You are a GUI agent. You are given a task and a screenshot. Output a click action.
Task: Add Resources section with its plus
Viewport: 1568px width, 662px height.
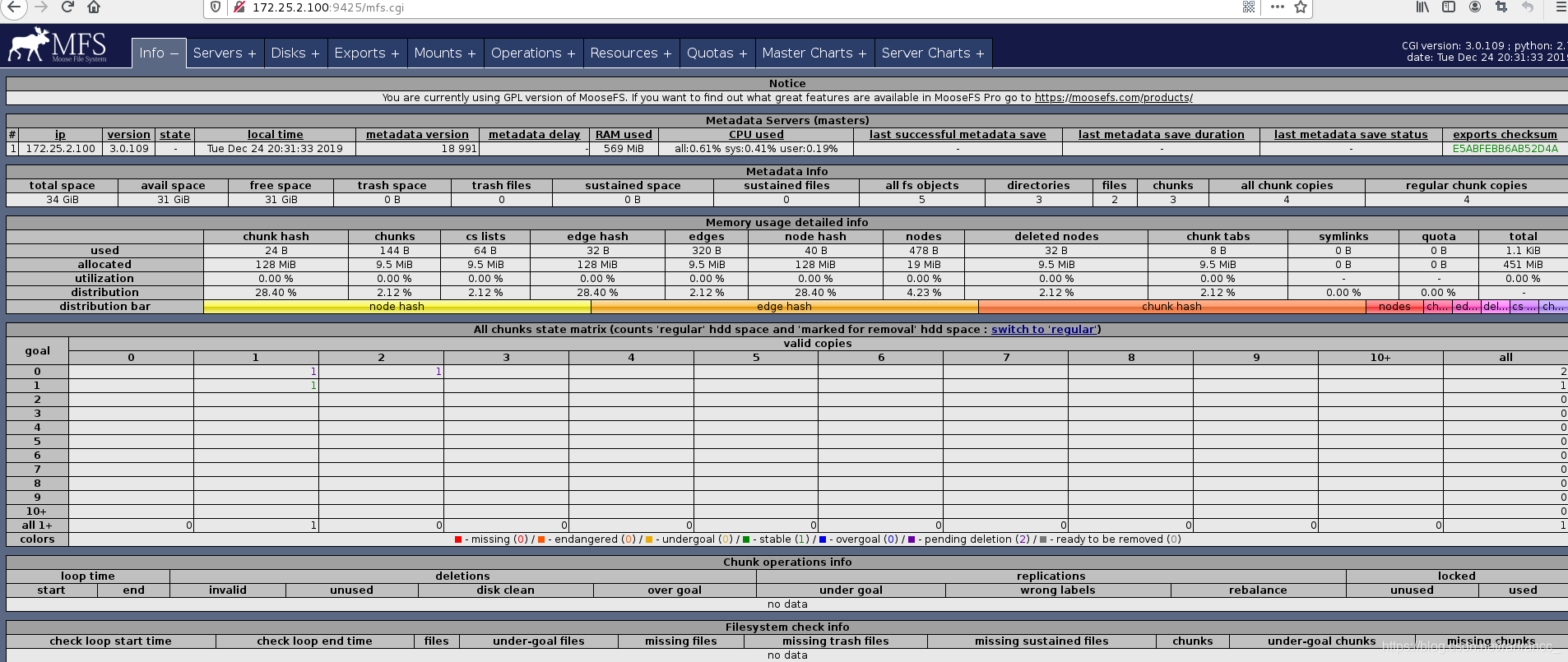667,53
